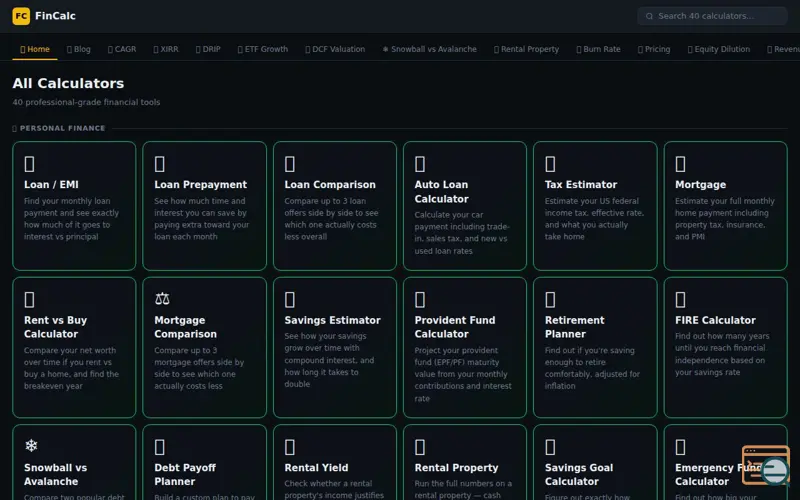This screenshot has width=800, height=500.
Task: Open the floating terminal widget icon
Action: pyautogui.click(x=766, y=465)
